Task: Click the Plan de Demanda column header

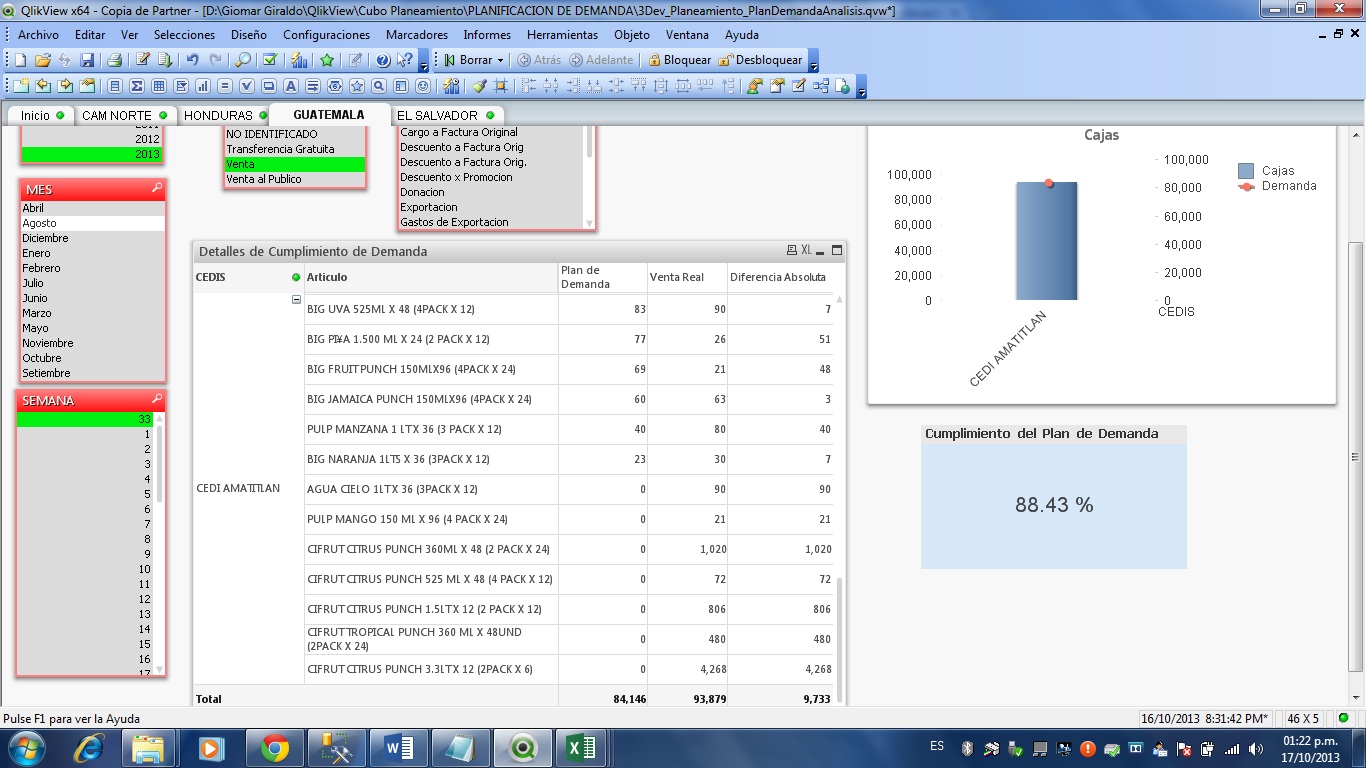Action: click(603, 277)
